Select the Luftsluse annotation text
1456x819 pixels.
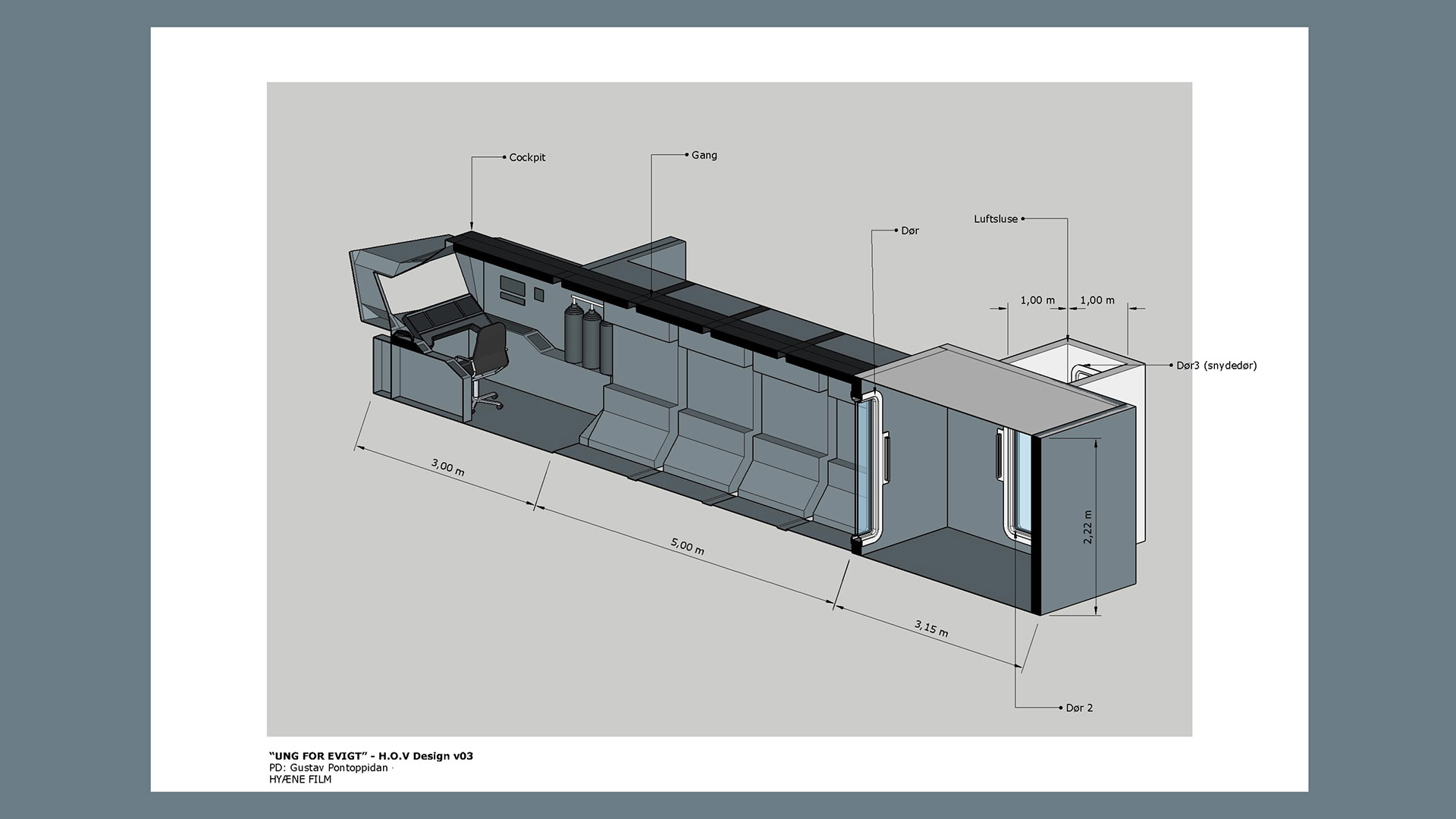996,219
